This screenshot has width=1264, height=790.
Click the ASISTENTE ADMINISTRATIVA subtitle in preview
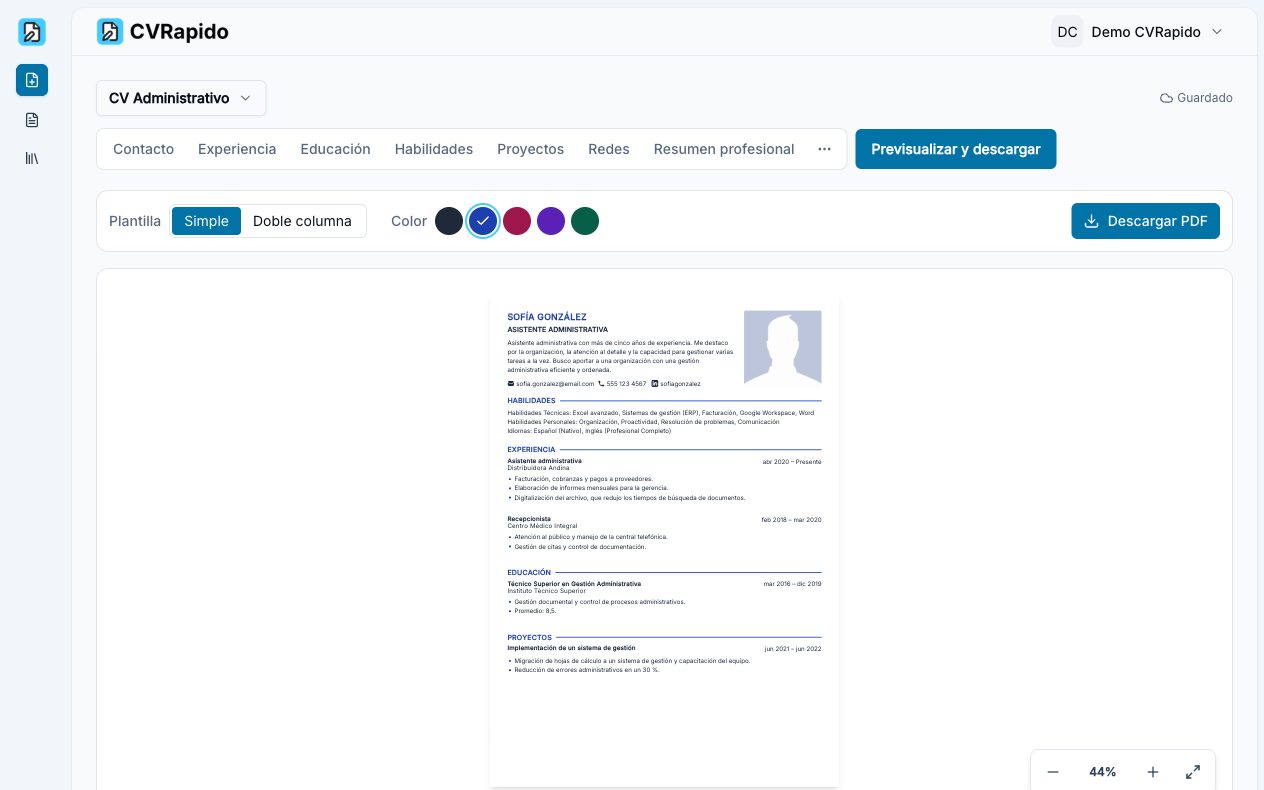pyautogui.click(x=557, y=329)
